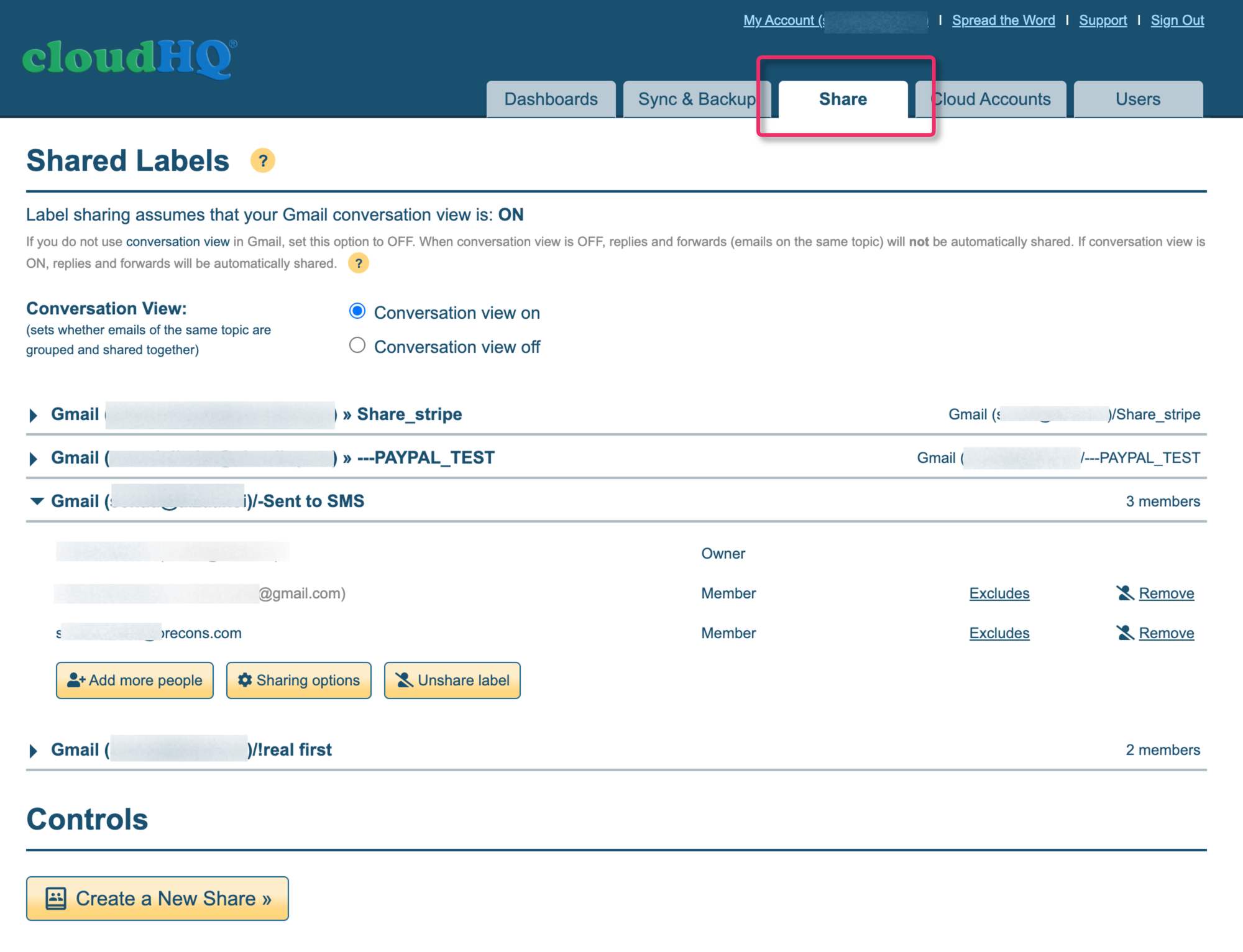Click remove-user icon in recons.com member row
The height and width of the screenshot is (952, 1243).
click(x=1126, y=633)
